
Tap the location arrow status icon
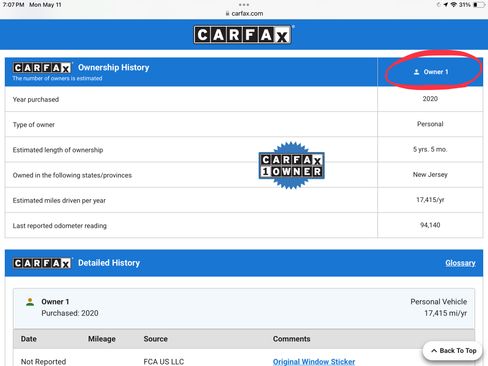[446, 5]
